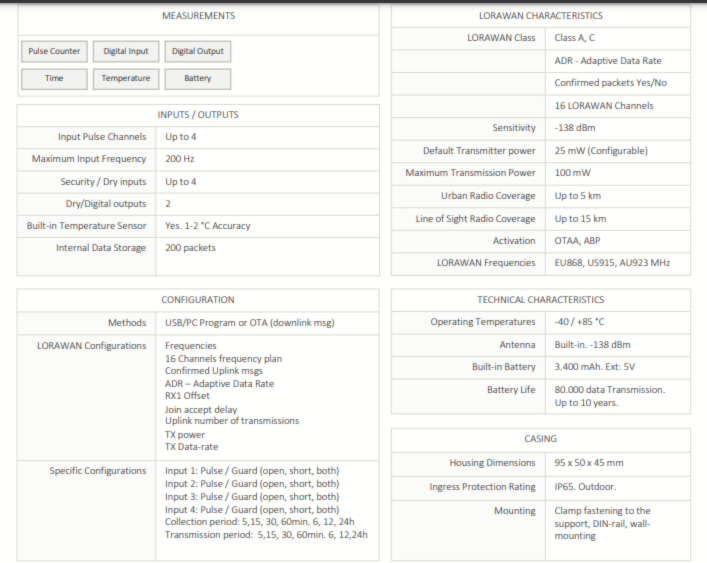Click the TX Data-rate line
The height and width of the screenshot is (563, 707).
click(191, 447)
